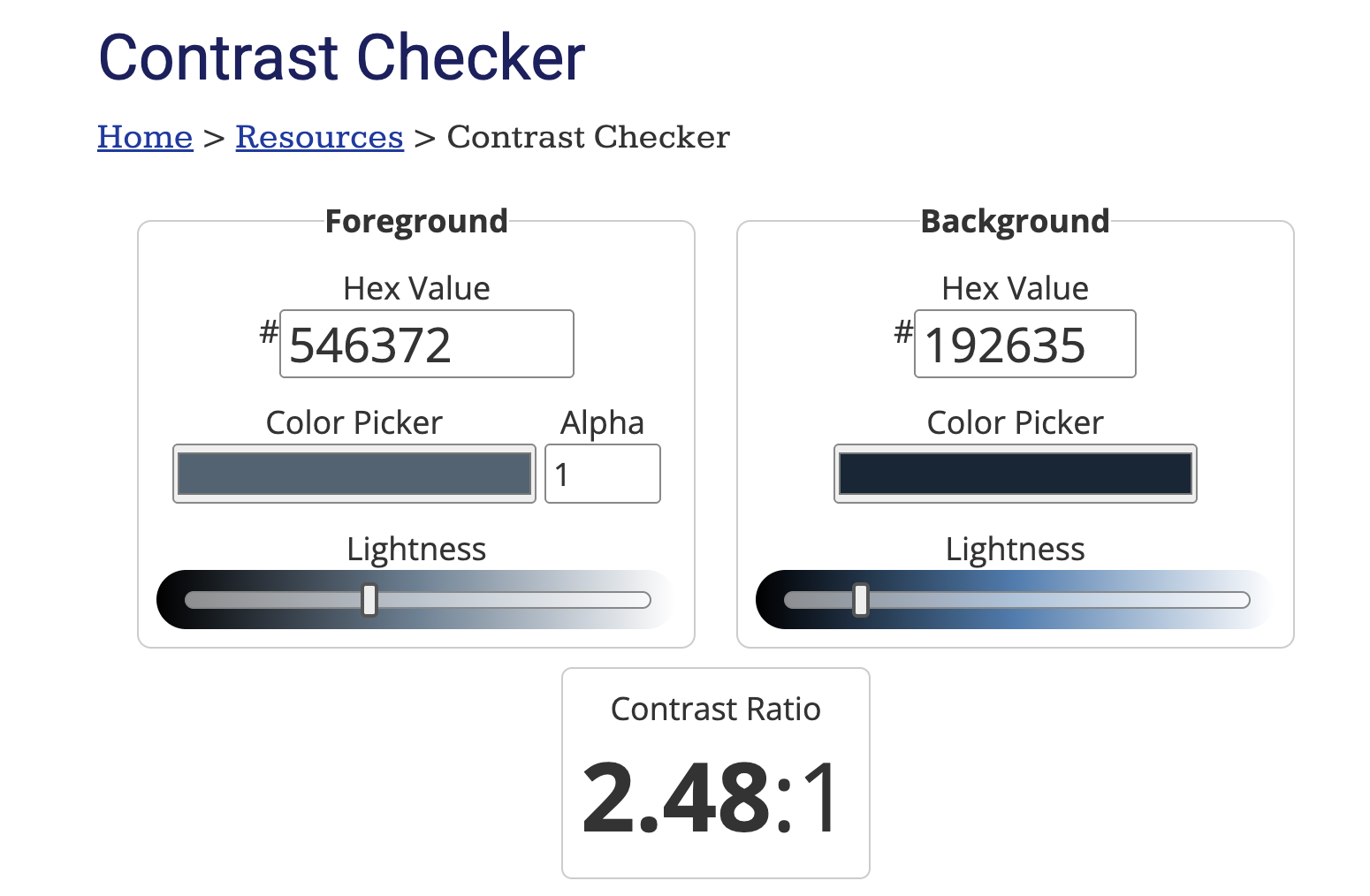Open the Home breadcrumb link
The width and height of the screenshot is (1370, 896).
[145, 137]
